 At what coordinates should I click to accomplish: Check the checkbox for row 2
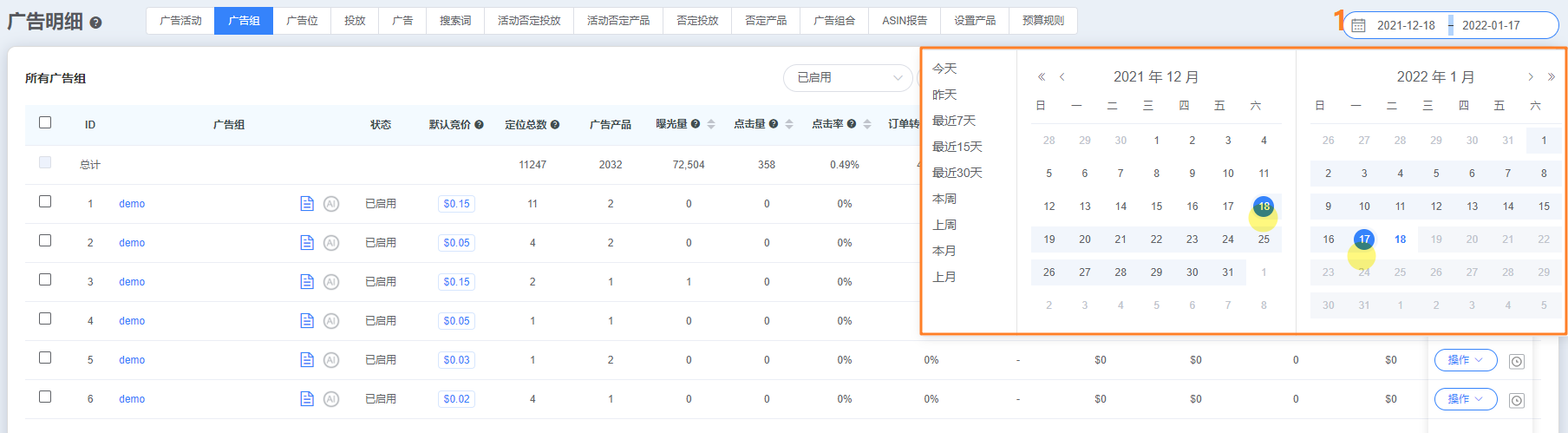point(45,240)
